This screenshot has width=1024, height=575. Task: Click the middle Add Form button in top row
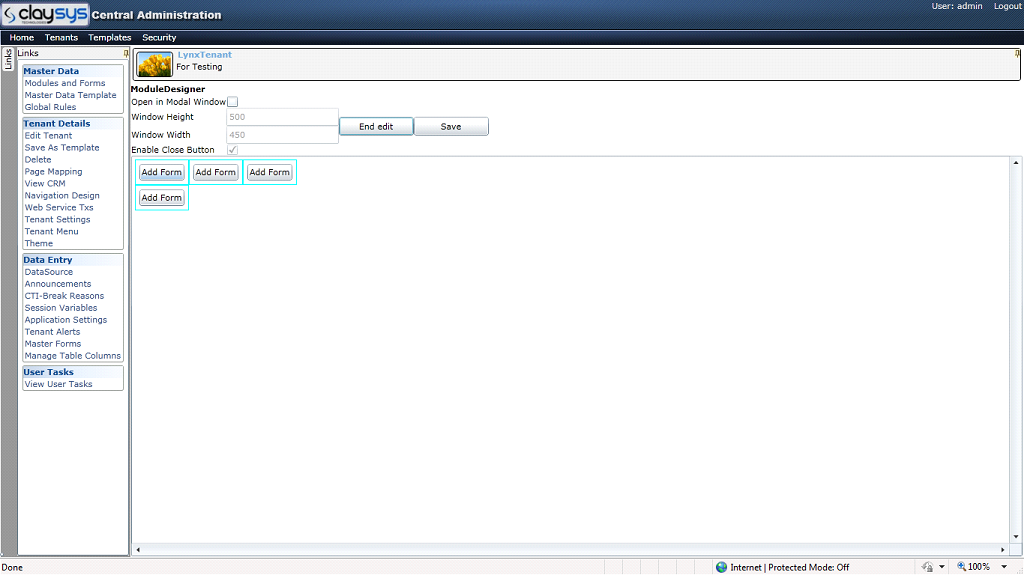point(216,172)
